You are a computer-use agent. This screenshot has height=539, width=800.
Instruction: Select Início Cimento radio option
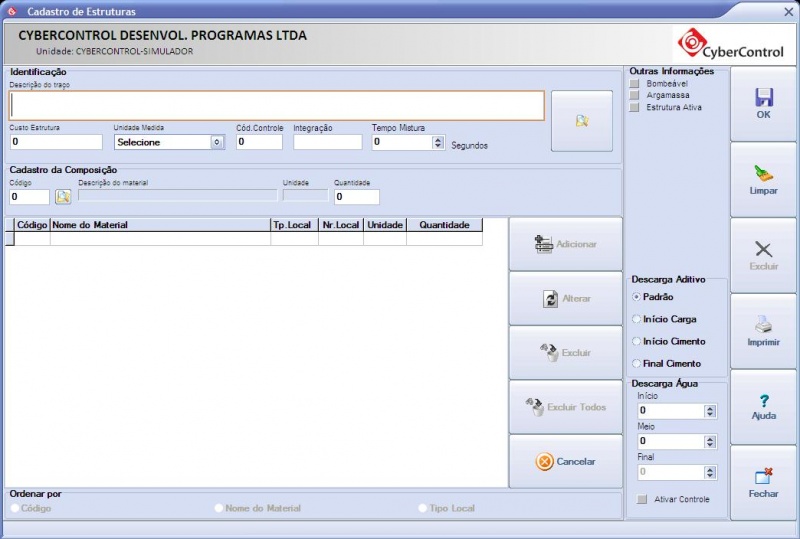tap(636, 341)
